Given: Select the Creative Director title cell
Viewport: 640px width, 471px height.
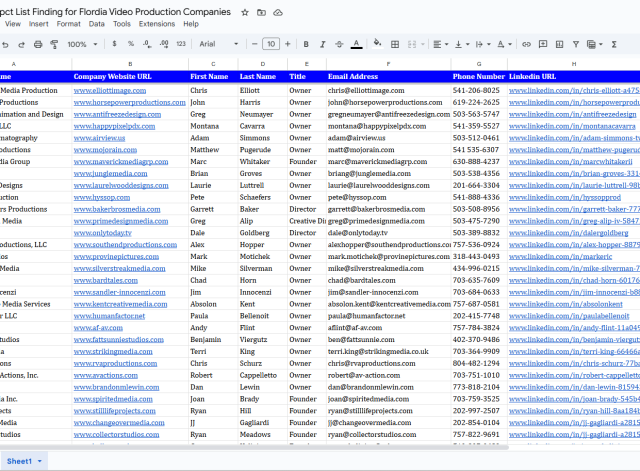Looking at the screenshot, I should (x=307, y=221).
